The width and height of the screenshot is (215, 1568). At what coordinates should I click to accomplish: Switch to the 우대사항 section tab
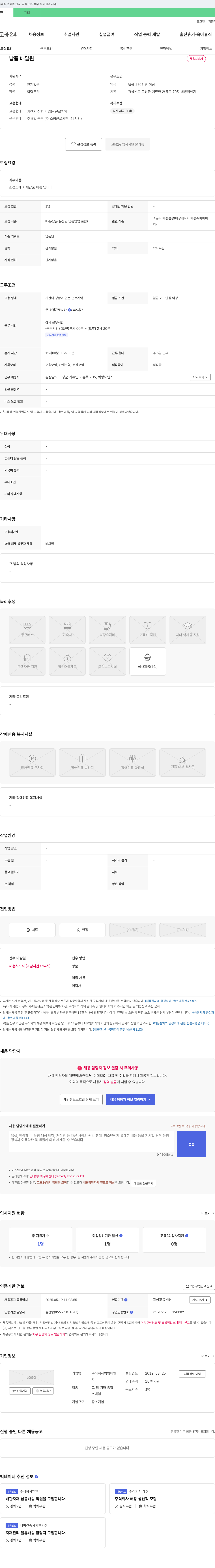pyautogui.click(x=86, y=49)
